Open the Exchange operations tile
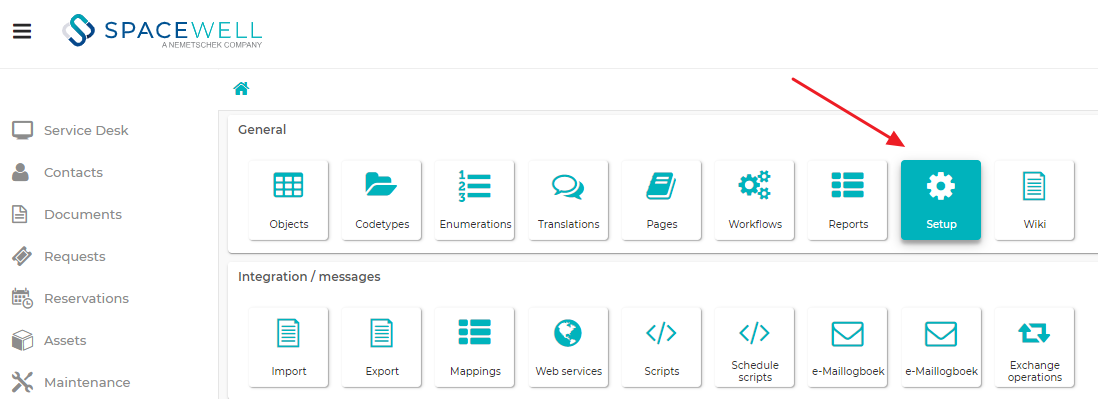1098x399 pixels. pyautogui.click(x=1034, y=347)
